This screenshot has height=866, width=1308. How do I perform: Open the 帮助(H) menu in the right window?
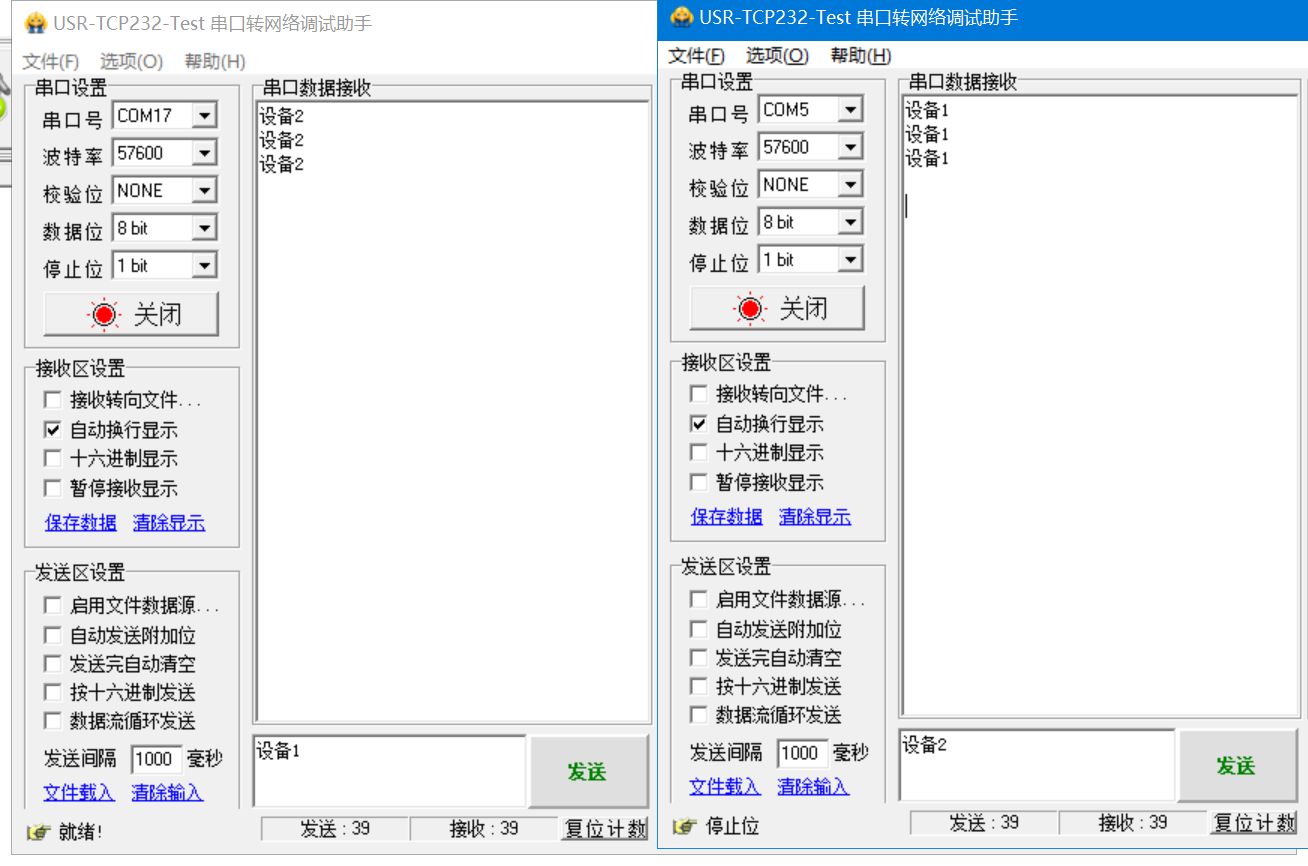pos(860,56)
